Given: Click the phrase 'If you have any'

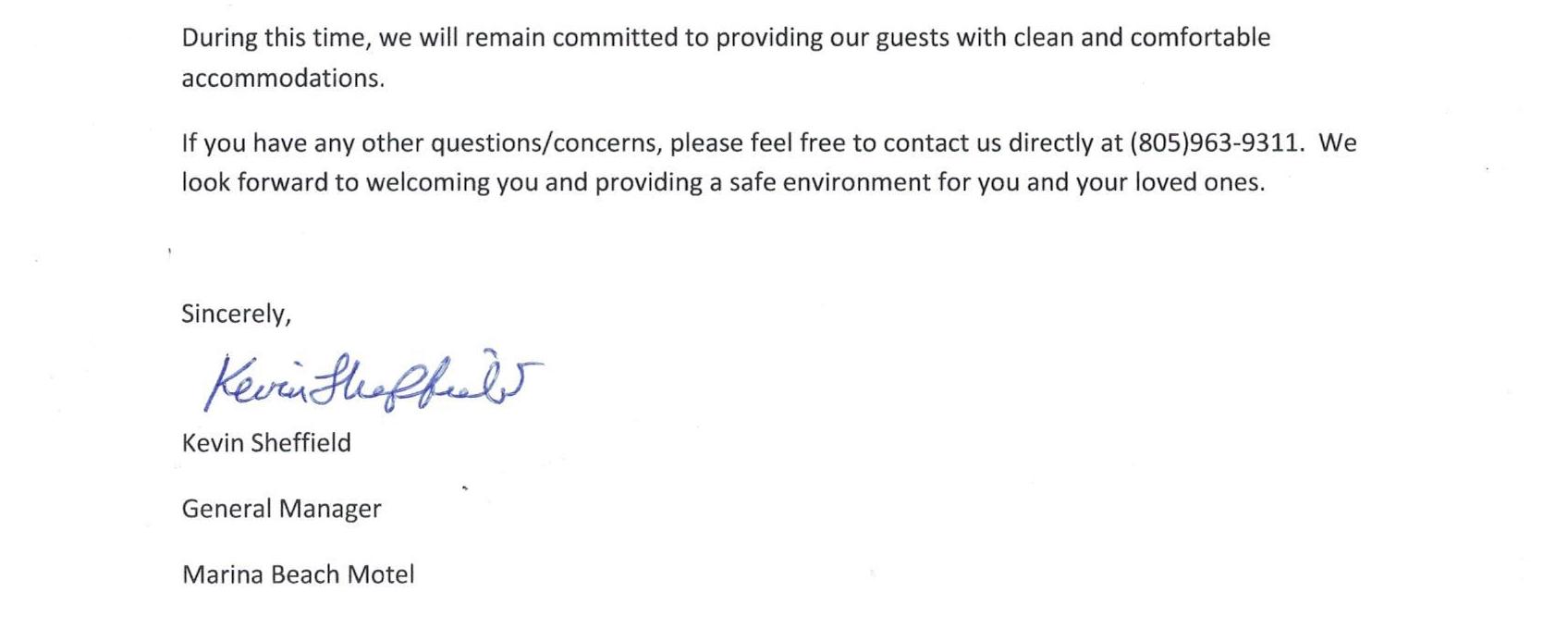Looking at the screenshot, I should pyautogui.click(x=268, y=143).
